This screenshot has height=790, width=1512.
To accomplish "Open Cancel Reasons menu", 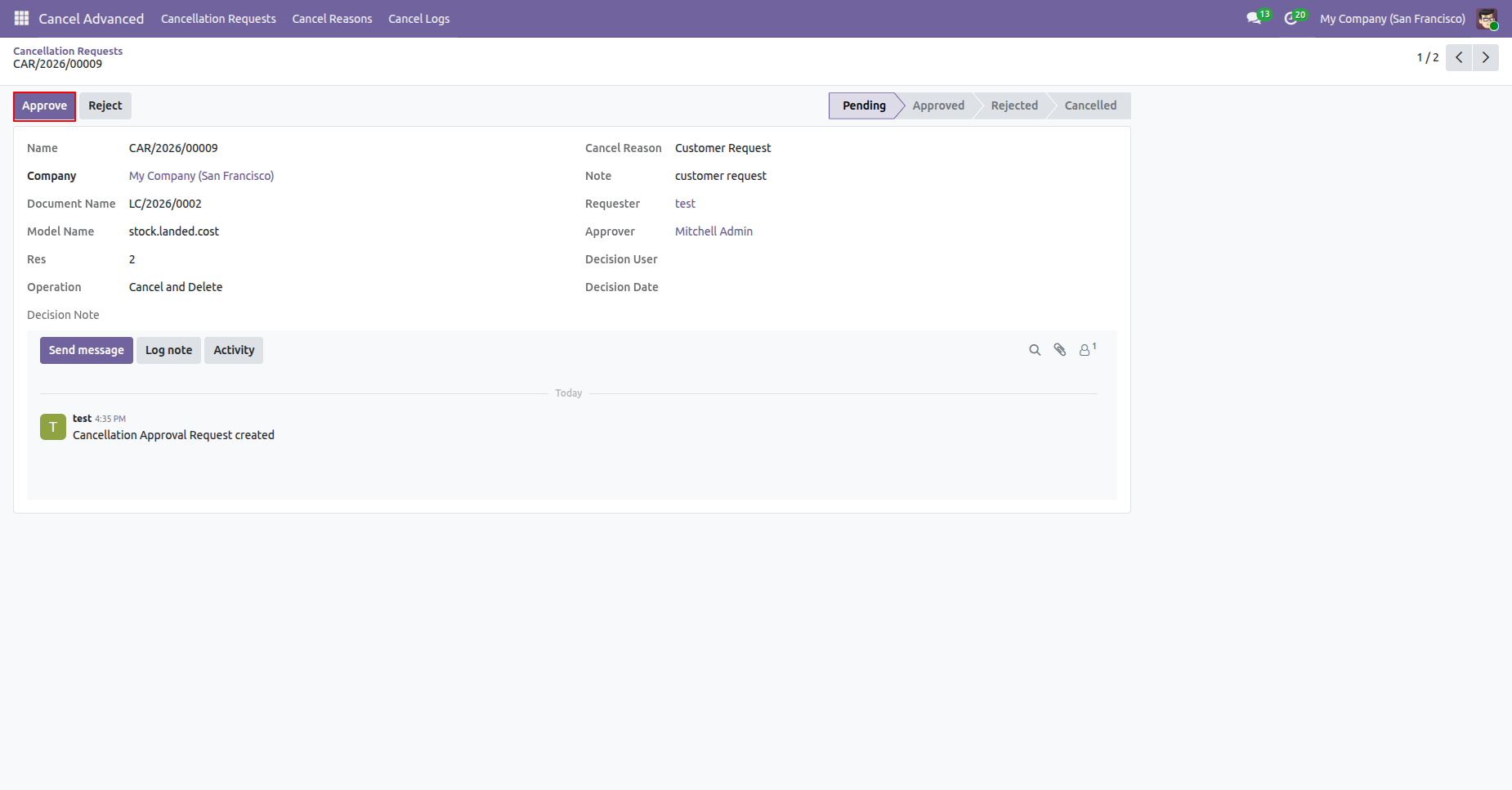I will [332, 19].
